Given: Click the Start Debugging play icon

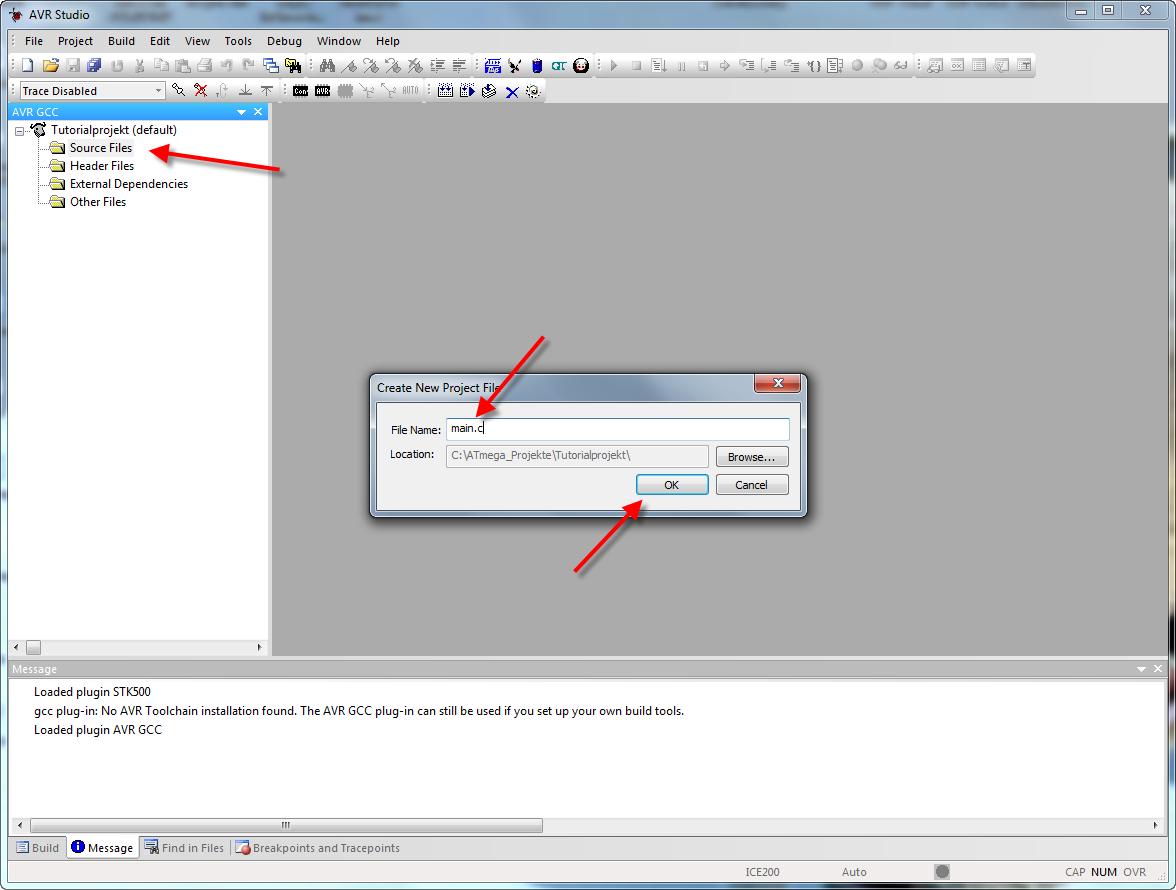Looking at the screenshot, I should 614,66.
